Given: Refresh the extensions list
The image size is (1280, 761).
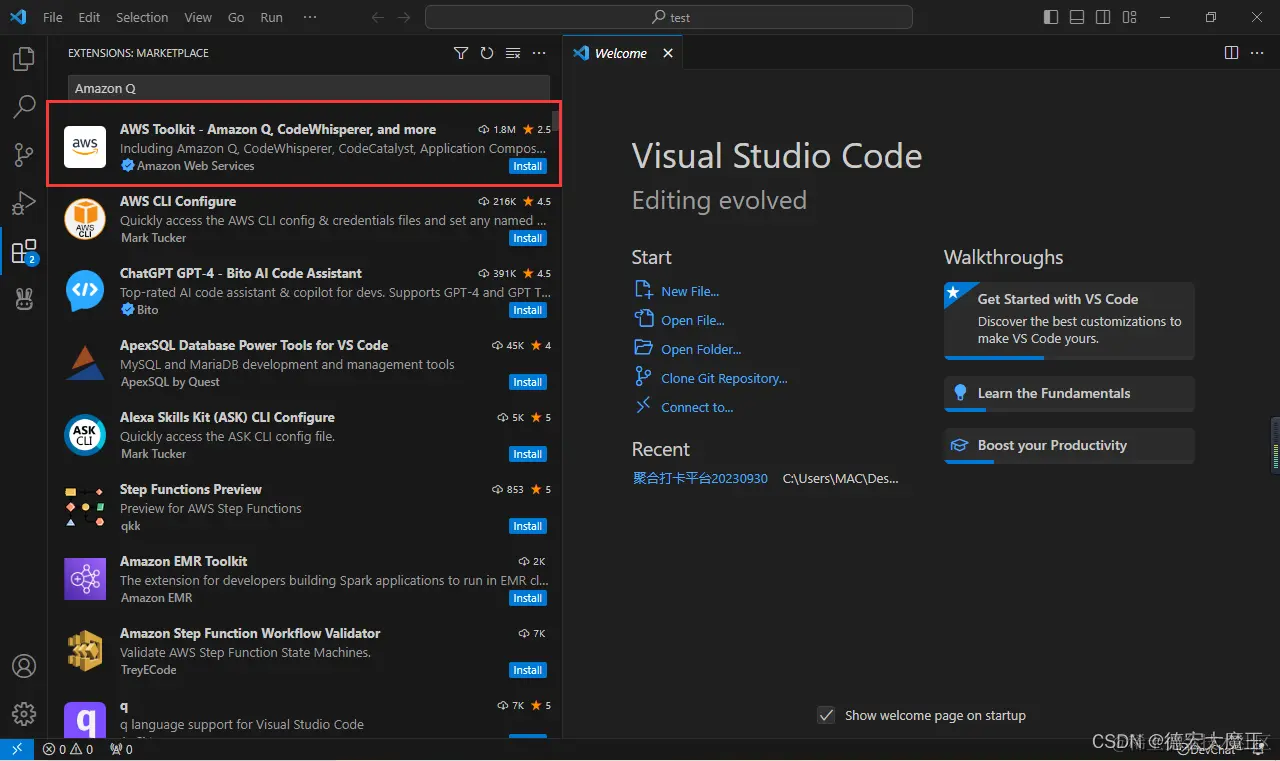Looking at the screenshot, I should tap(487, 53).
